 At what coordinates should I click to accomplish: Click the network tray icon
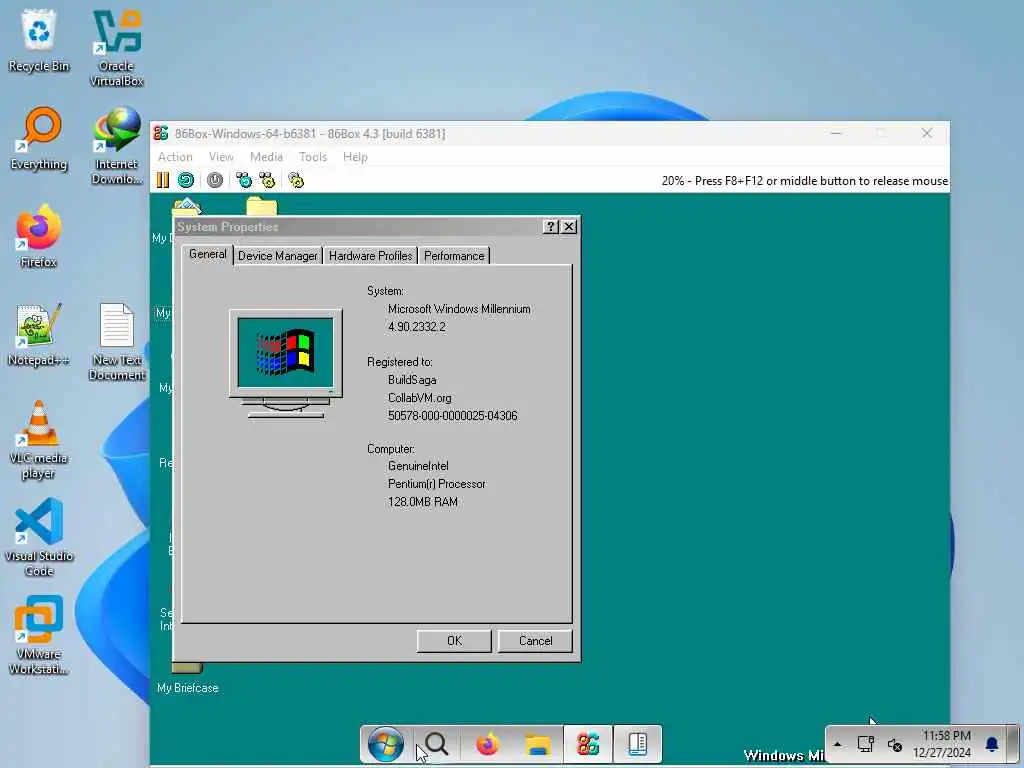(865, 744)
